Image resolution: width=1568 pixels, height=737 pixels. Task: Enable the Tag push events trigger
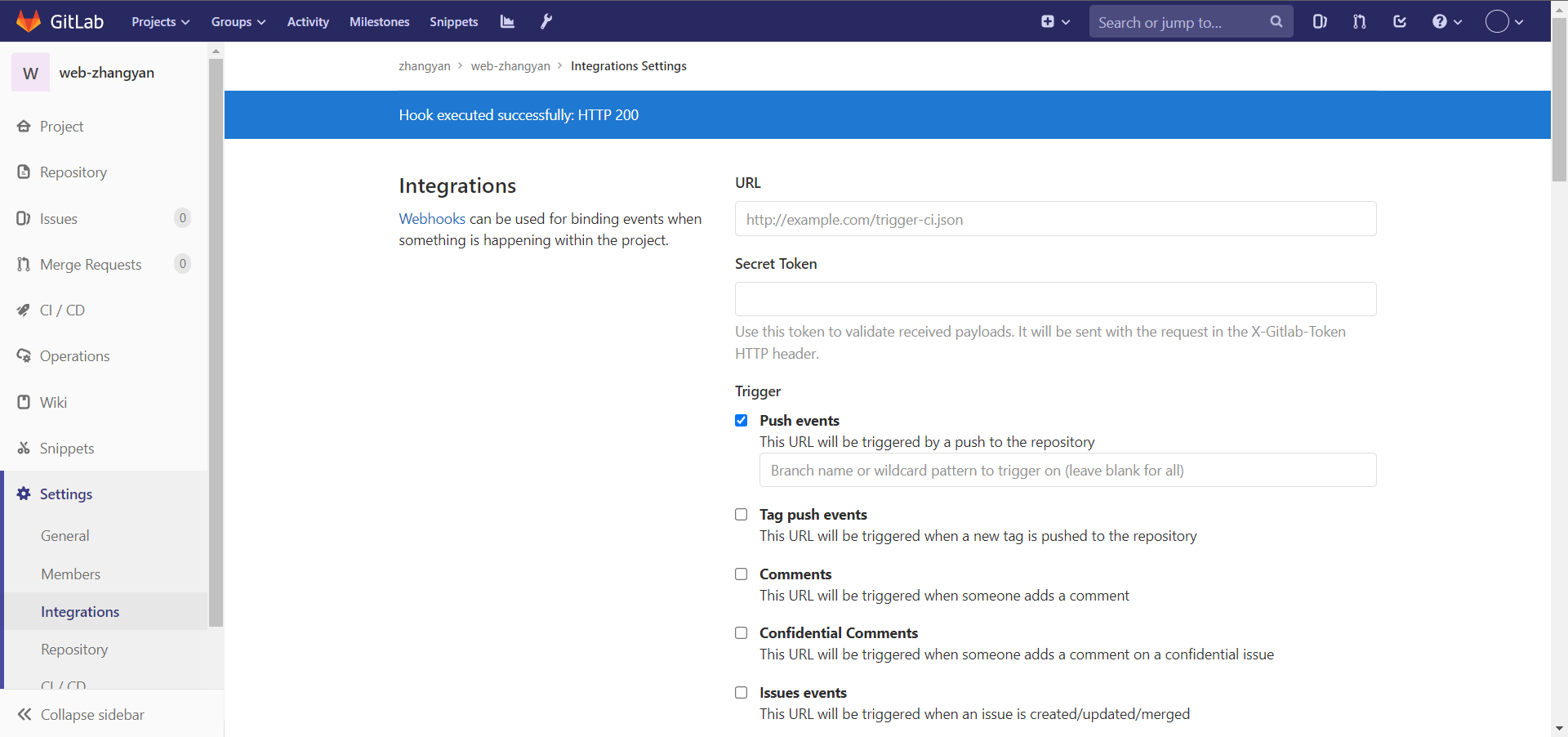742,515
